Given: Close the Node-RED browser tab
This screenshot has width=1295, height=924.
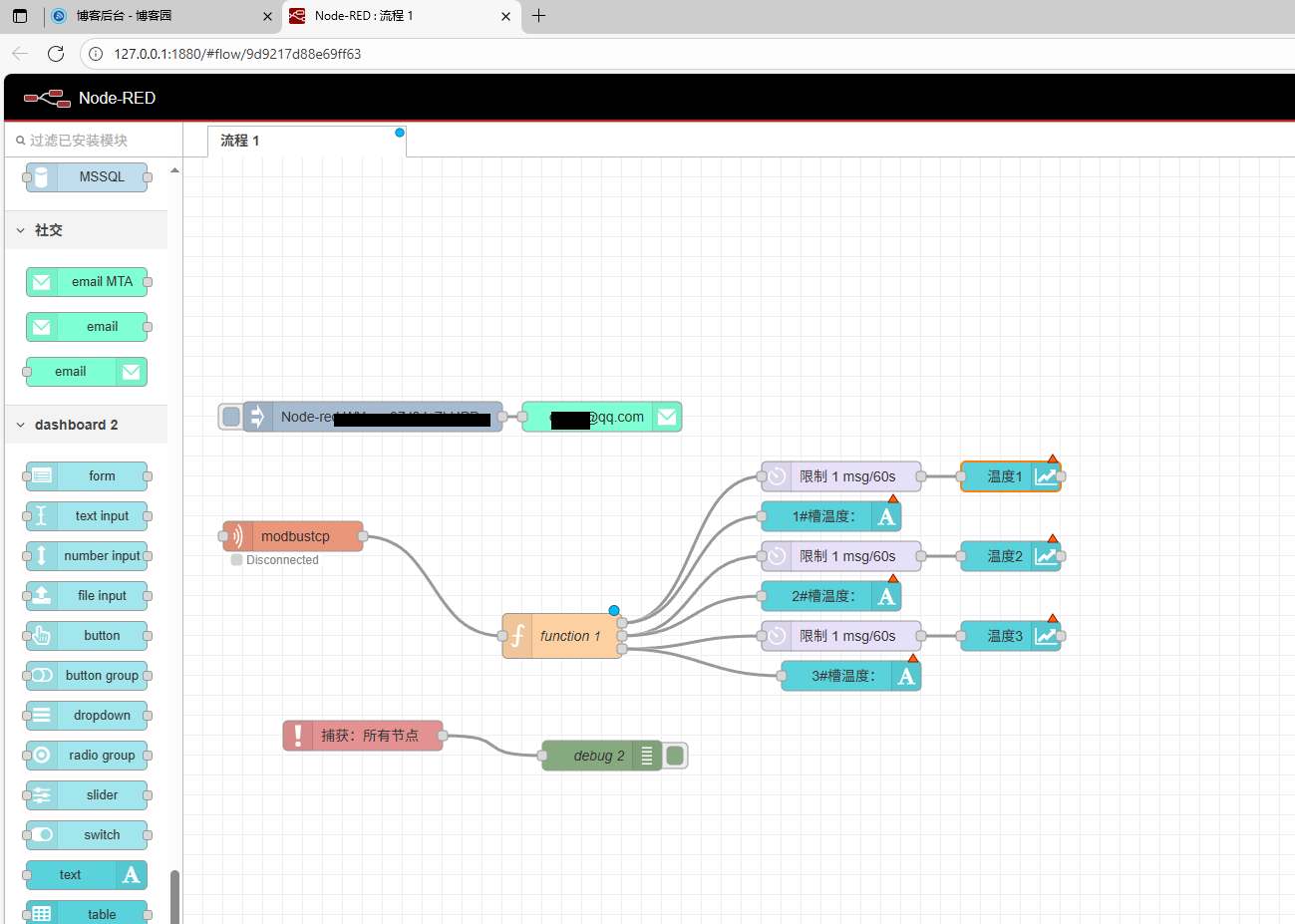Looking at the screenshot, I should click(x=505, y=16).
